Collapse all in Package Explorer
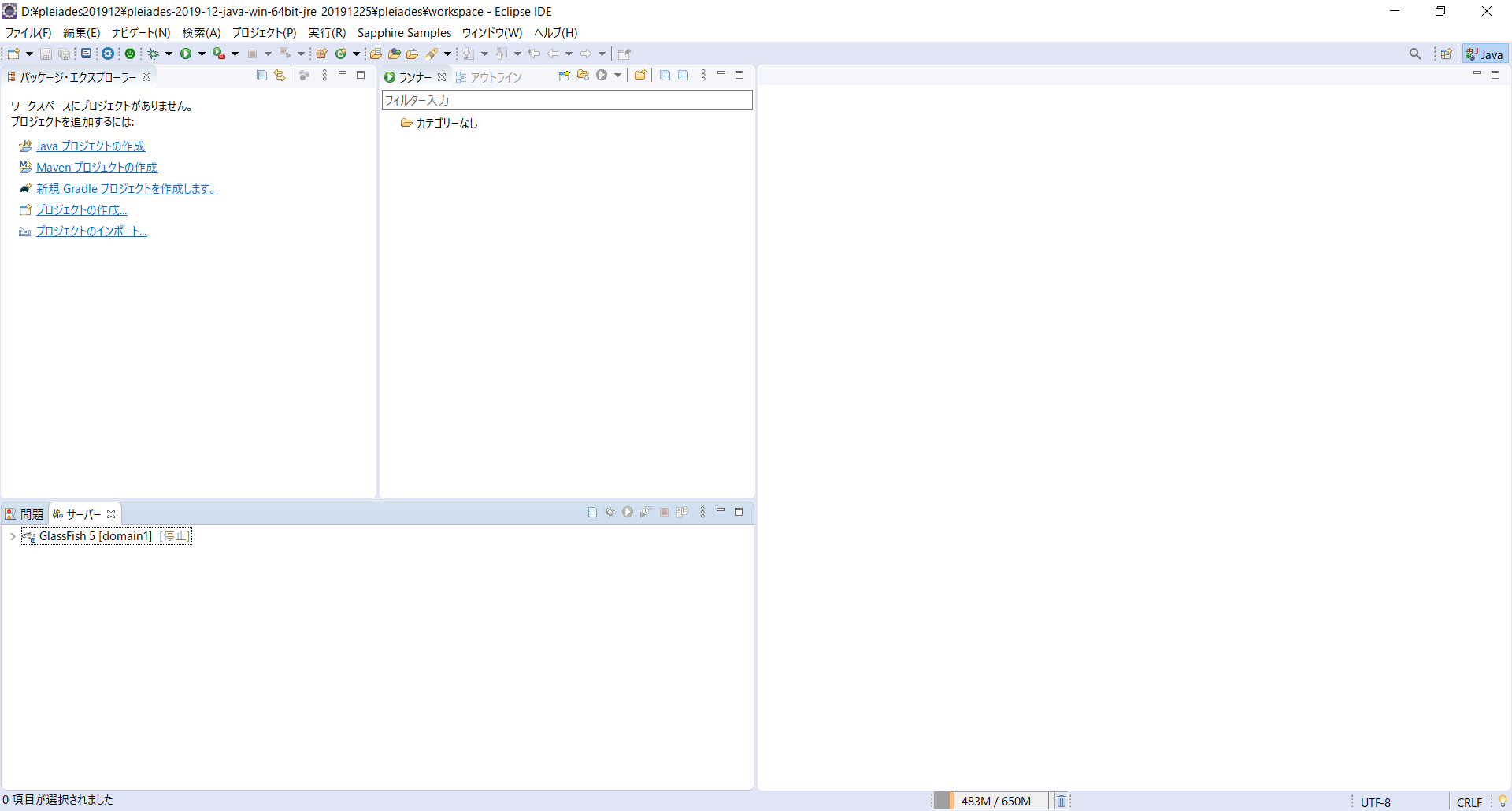Screen dimensions: 1512x811 coord(261,76)
